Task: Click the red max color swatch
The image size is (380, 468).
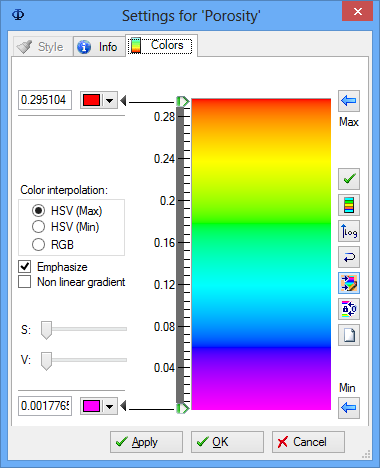Action: 92,100
